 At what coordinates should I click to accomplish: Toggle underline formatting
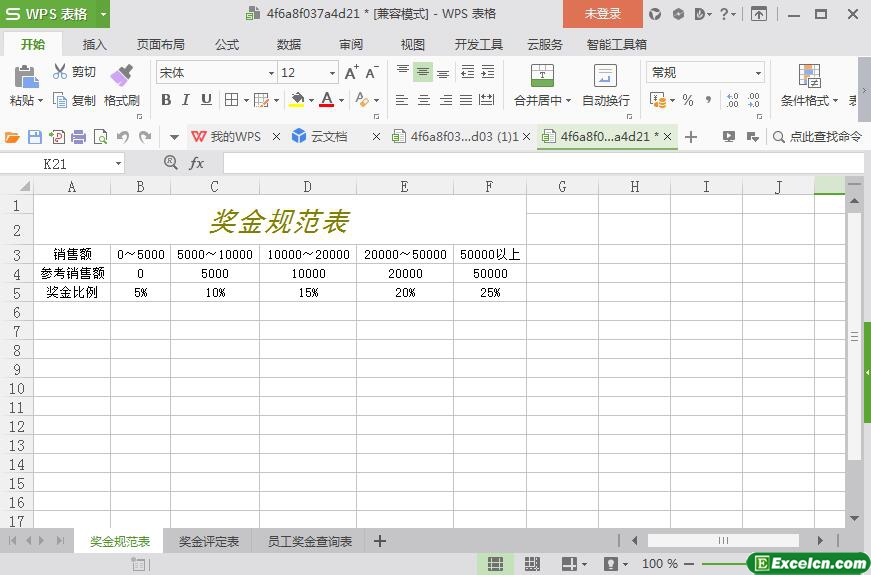206,100
